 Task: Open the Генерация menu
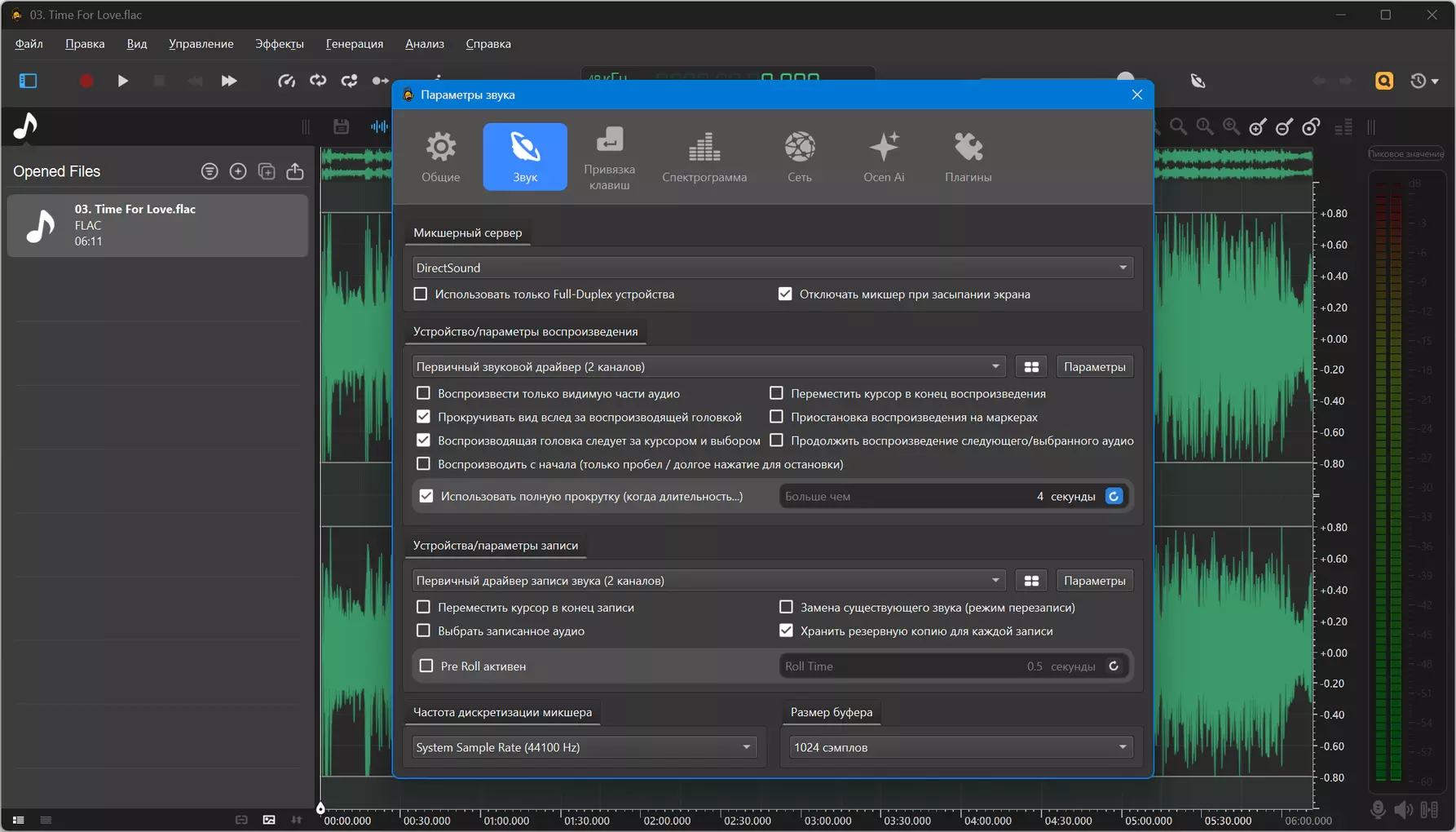[355, 44]
